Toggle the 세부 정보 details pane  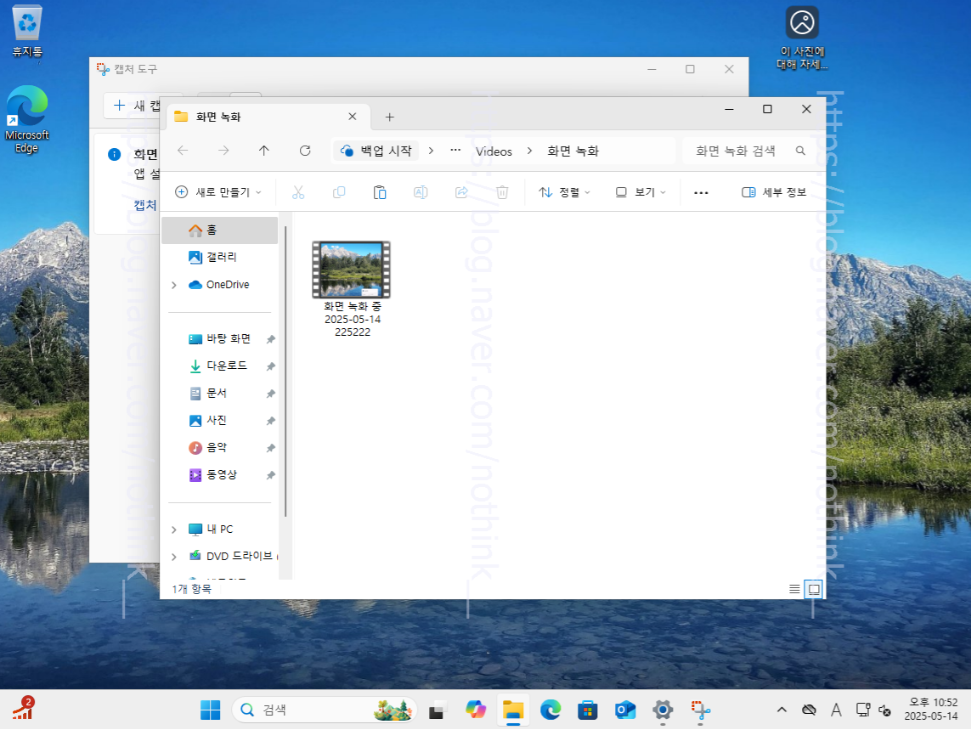[x=774, y=193]
